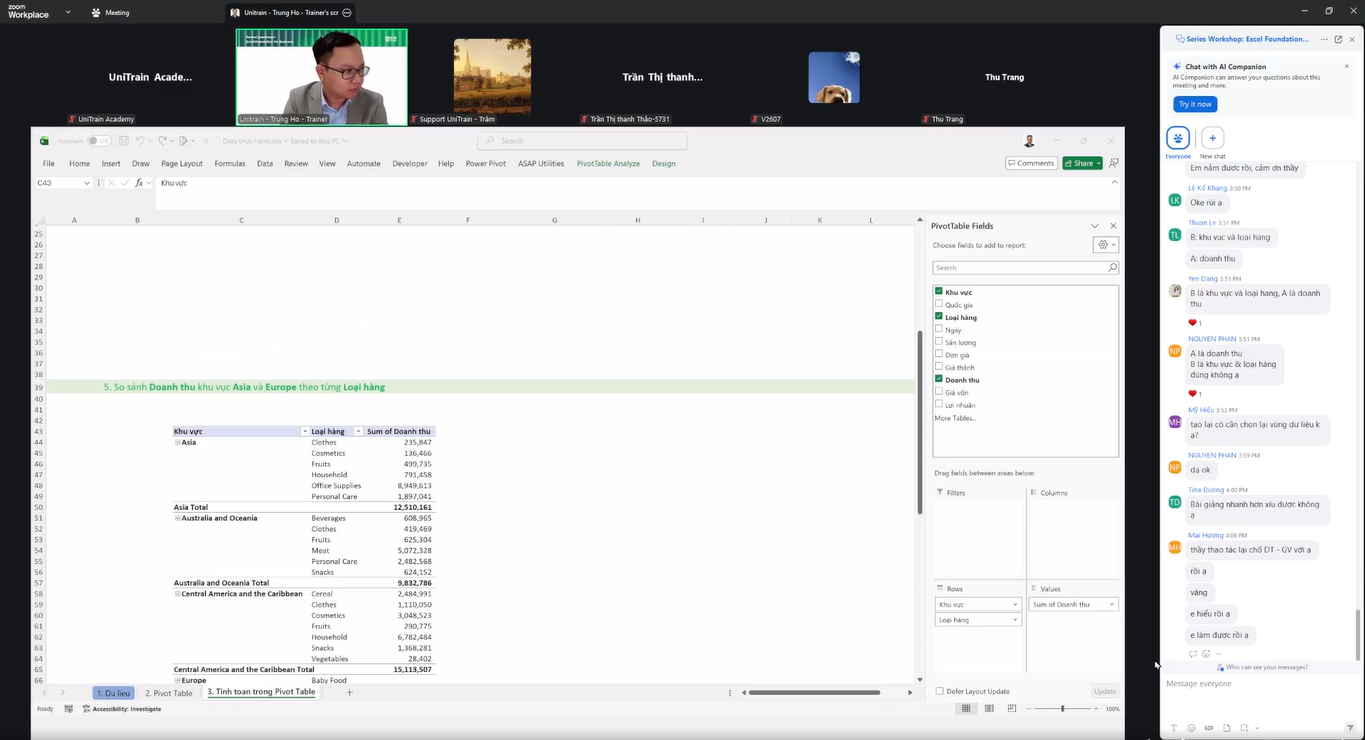Click PivotTable Fields search box
1365x740 pixels.
click(1025, 268)
